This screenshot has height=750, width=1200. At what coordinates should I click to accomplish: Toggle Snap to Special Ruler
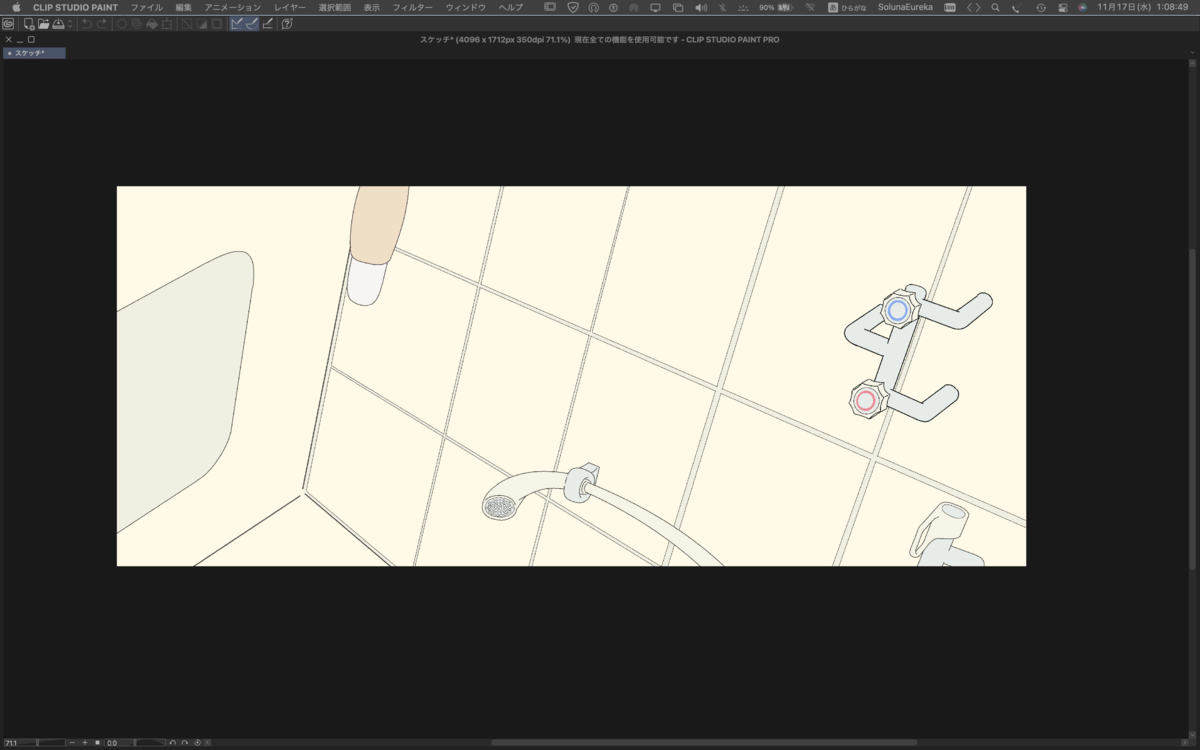click(252, 24)
